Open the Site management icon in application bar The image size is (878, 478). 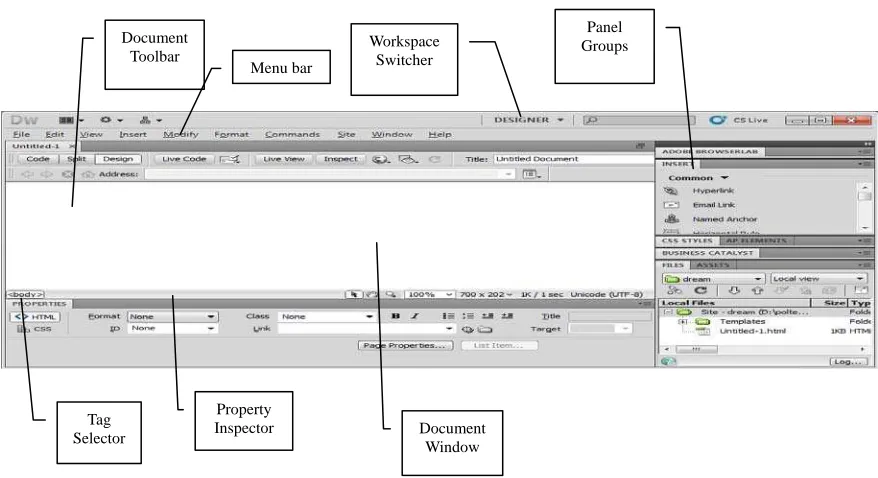click(151, 120)
